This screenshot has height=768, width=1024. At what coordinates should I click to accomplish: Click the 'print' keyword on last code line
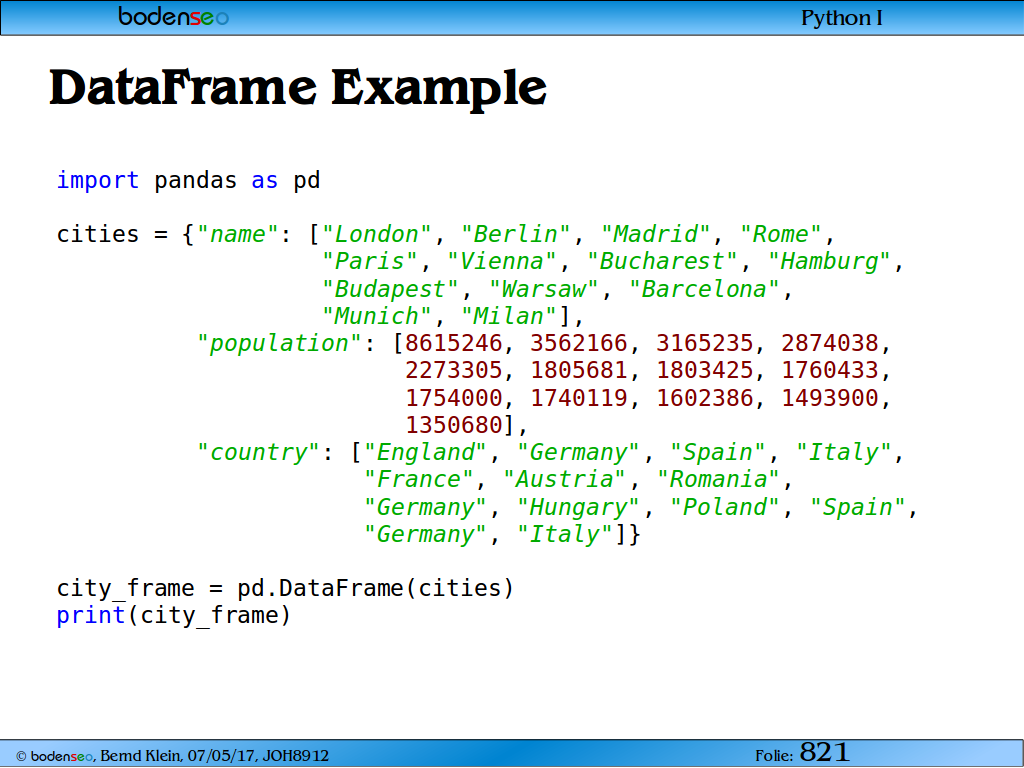91,616
